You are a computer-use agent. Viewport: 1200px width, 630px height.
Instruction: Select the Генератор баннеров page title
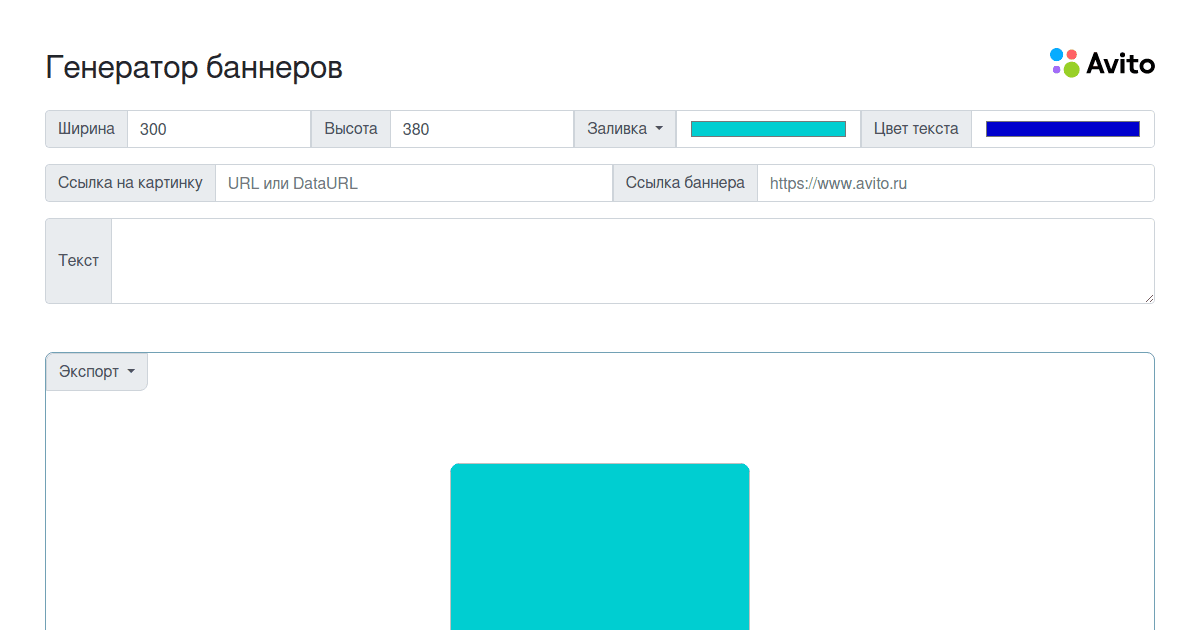194,67
